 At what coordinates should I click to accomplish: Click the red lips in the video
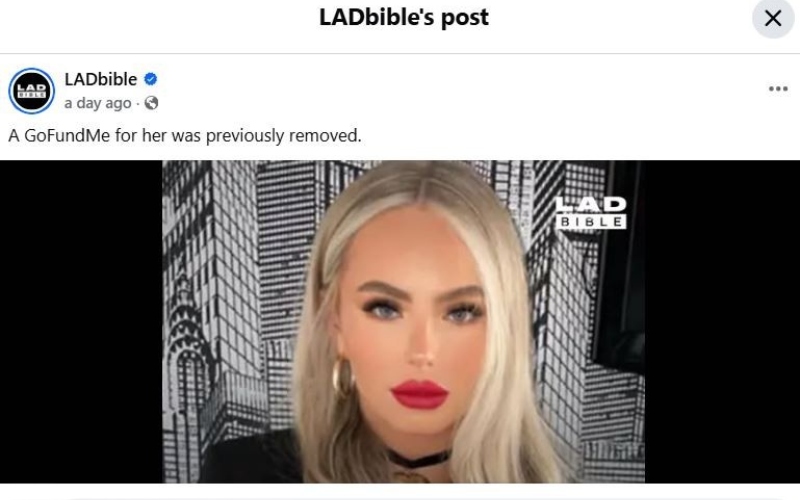coord(419,394)
